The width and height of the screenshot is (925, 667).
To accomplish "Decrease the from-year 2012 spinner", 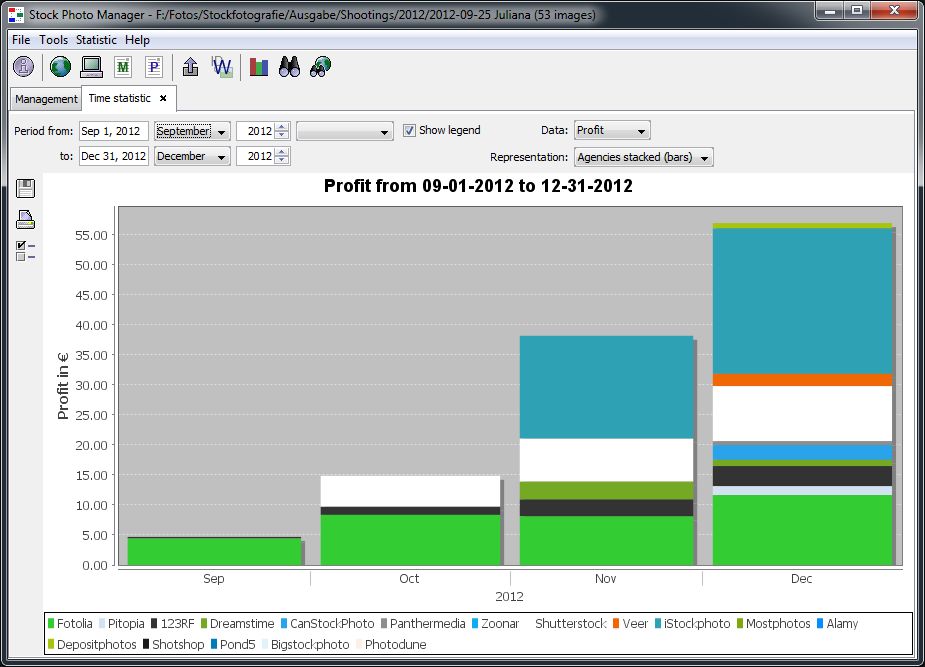I will click(282, 135).
